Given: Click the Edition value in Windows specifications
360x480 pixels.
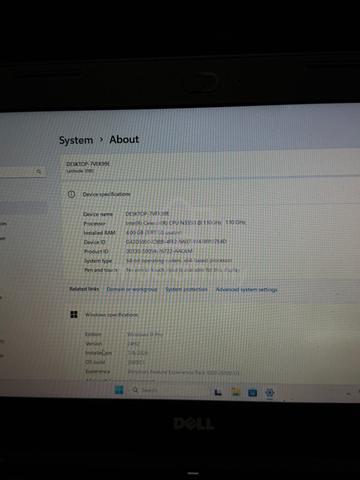Looking at the screenshot, I should point(145,334).
